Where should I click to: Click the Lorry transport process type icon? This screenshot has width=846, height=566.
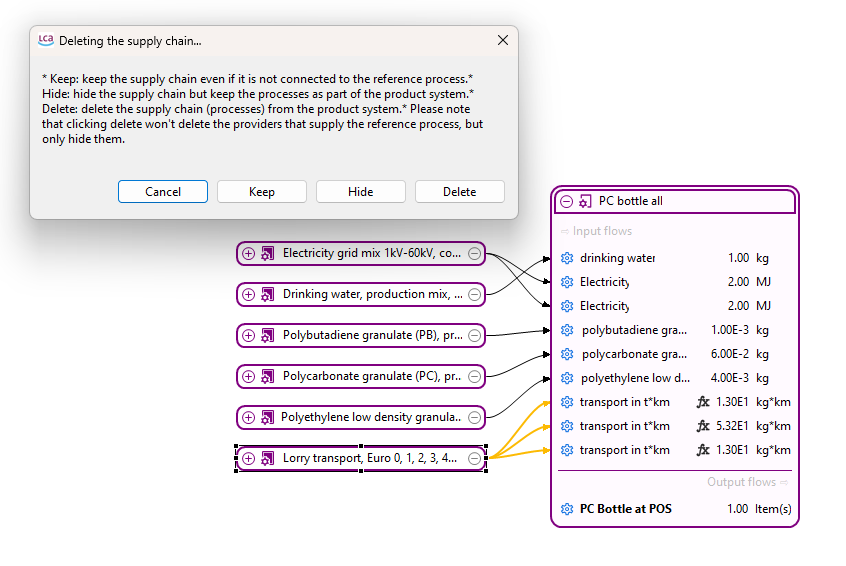point(268,459)
